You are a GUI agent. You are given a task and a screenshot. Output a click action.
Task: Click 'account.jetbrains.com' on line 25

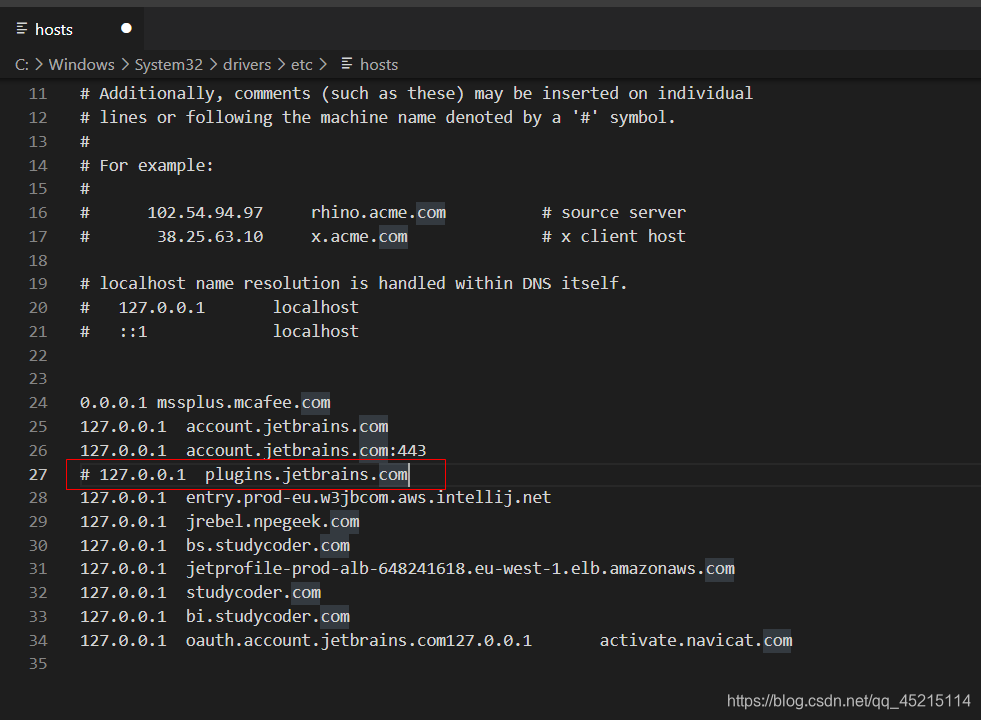point(287,426)
